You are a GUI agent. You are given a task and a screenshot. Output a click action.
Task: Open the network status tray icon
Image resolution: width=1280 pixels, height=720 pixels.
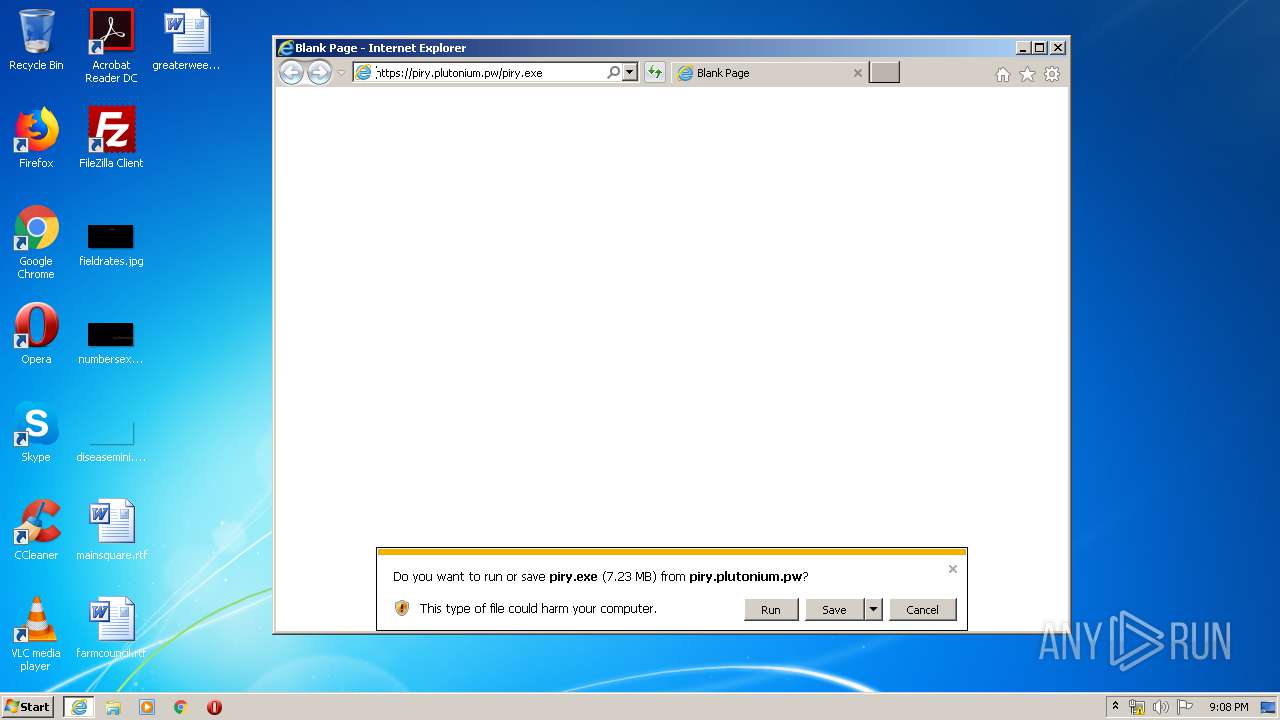[x=1137, y=707]
